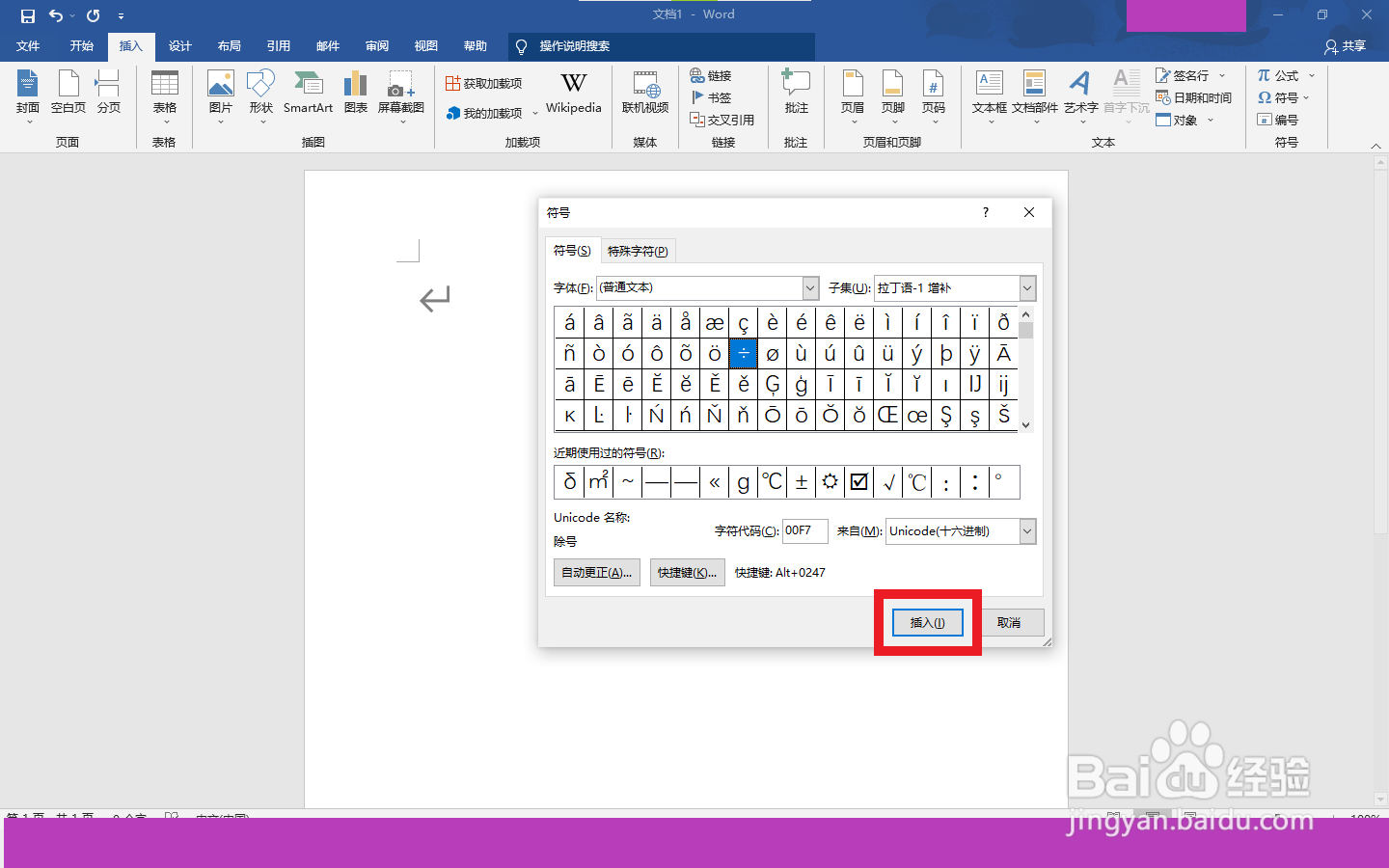Insert Online Video (联机视频)

[645, 93]
